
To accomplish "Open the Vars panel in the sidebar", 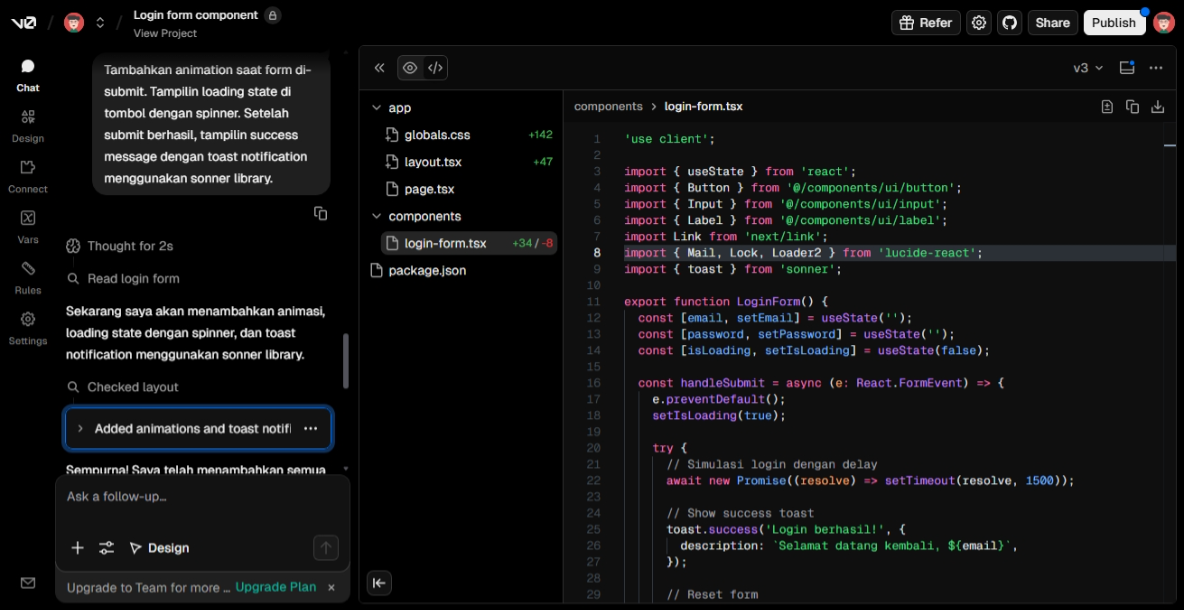I will click(27, 224).
